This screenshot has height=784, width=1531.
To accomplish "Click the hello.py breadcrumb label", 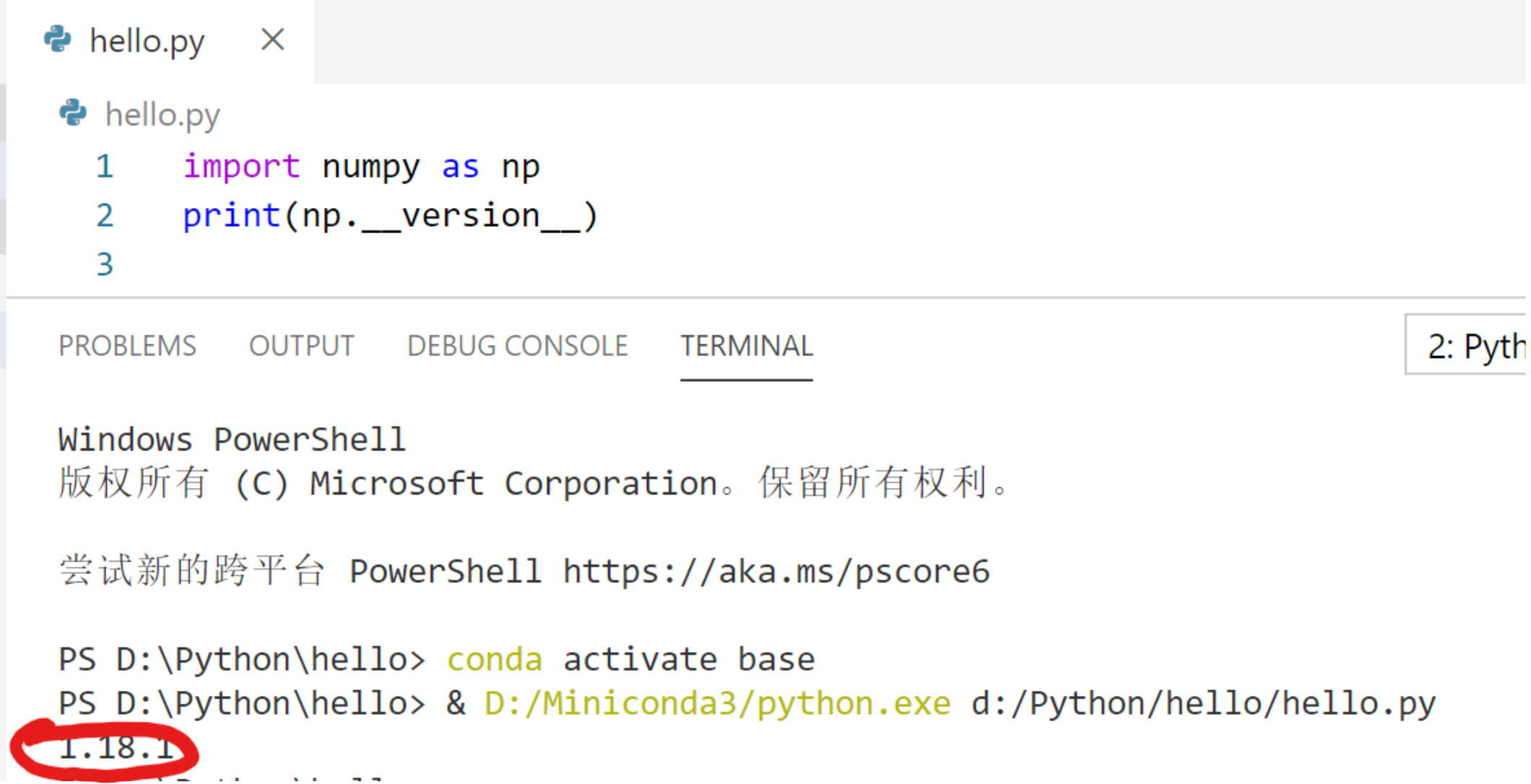I will [162, 114].
